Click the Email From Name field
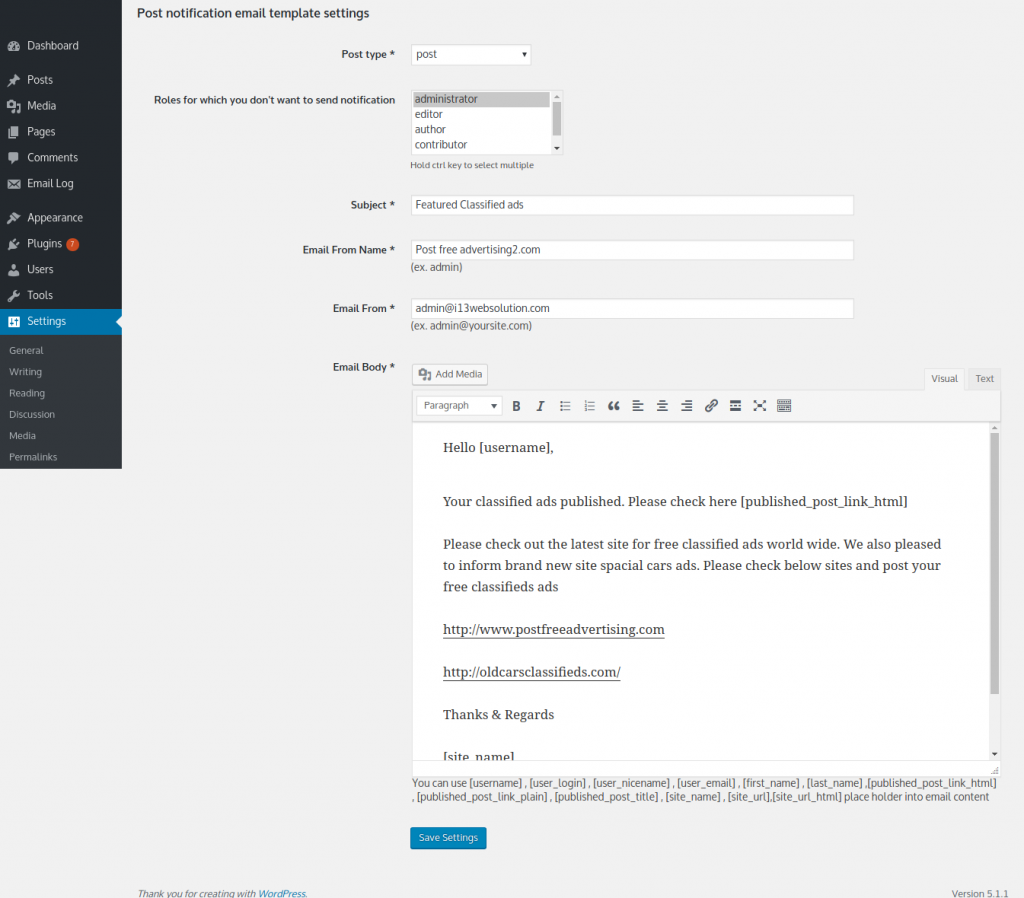 [632, 250]
